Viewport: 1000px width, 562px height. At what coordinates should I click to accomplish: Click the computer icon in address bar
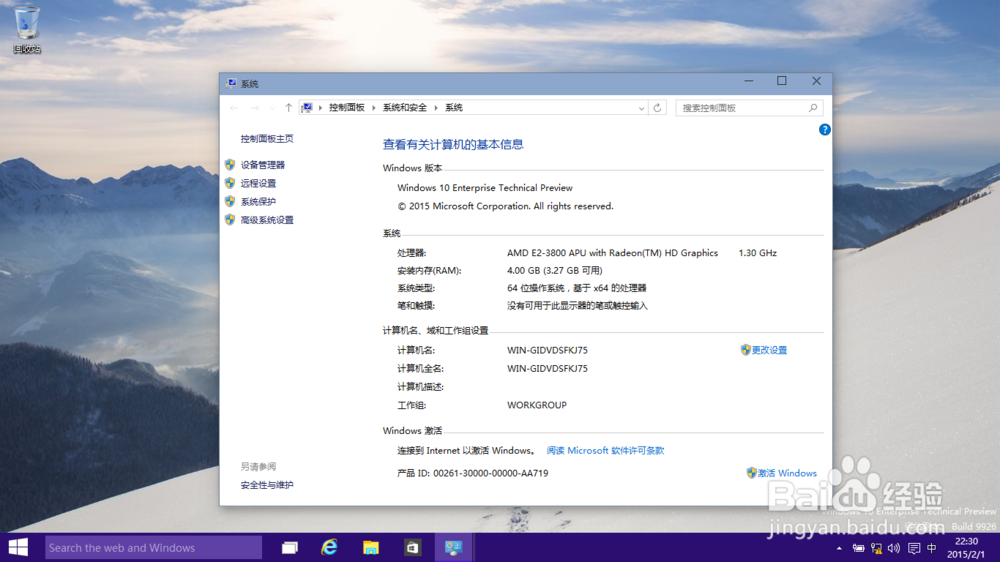pos(307,108)
